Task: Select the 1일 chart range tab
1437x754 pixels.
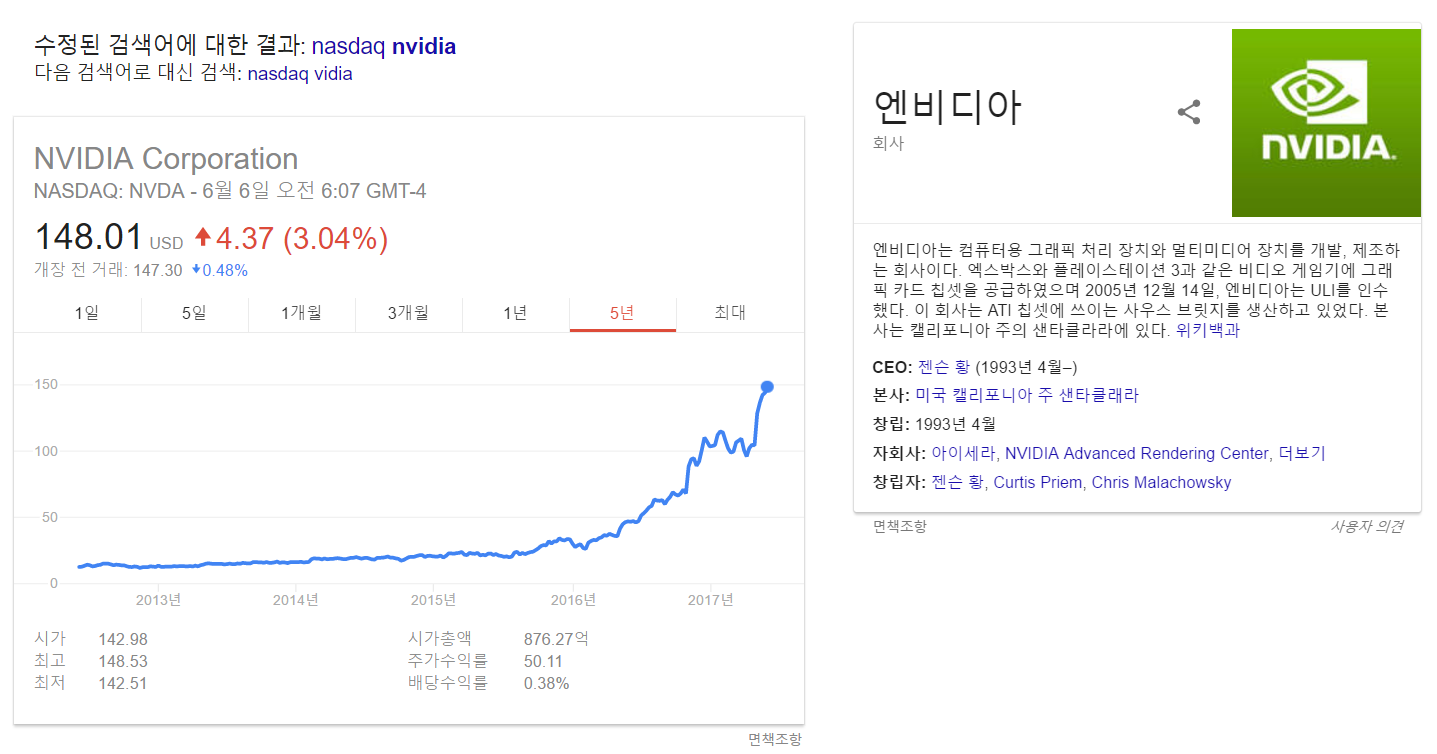Action: 87,313
